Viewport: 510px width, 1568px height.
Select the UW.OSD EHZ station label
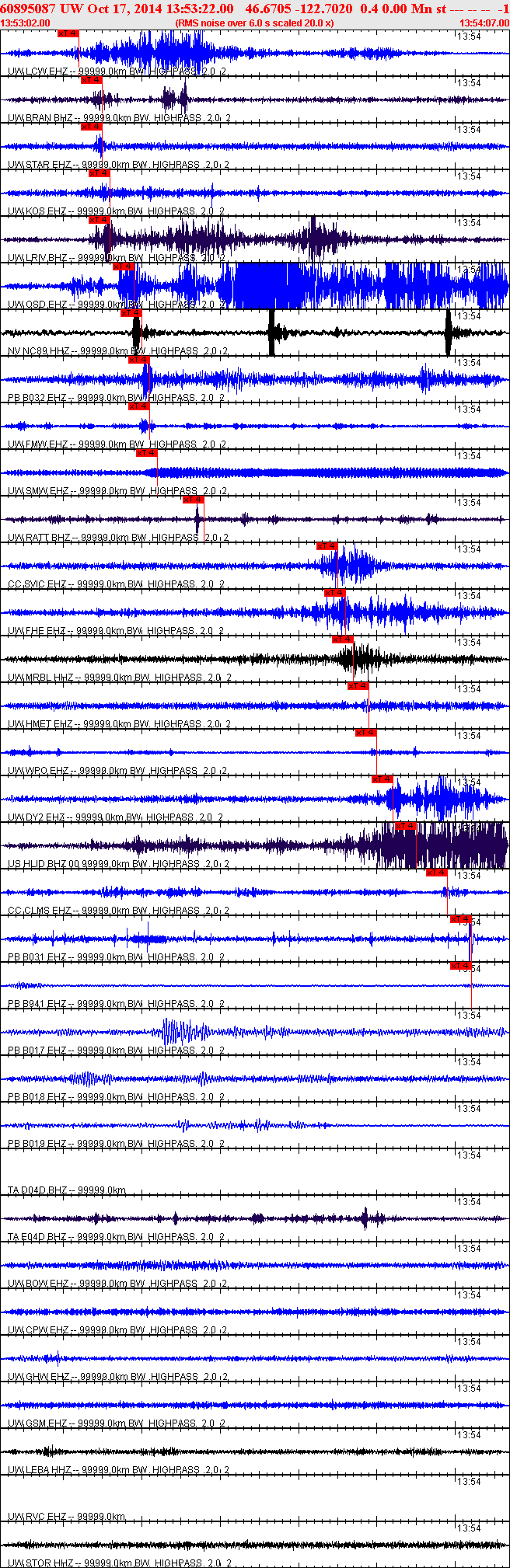point(38,305)
